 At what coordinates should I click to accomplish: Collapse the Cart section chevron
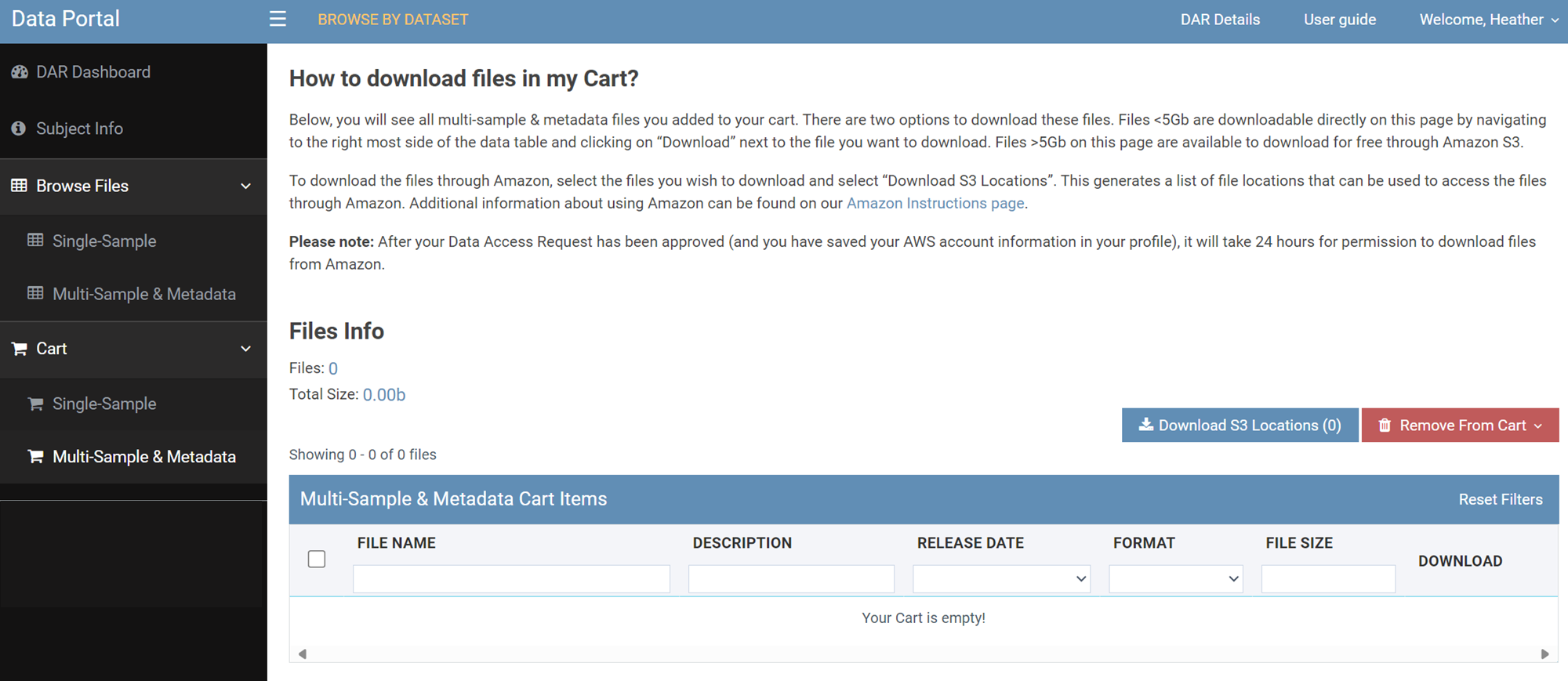[x=245, y=349]
